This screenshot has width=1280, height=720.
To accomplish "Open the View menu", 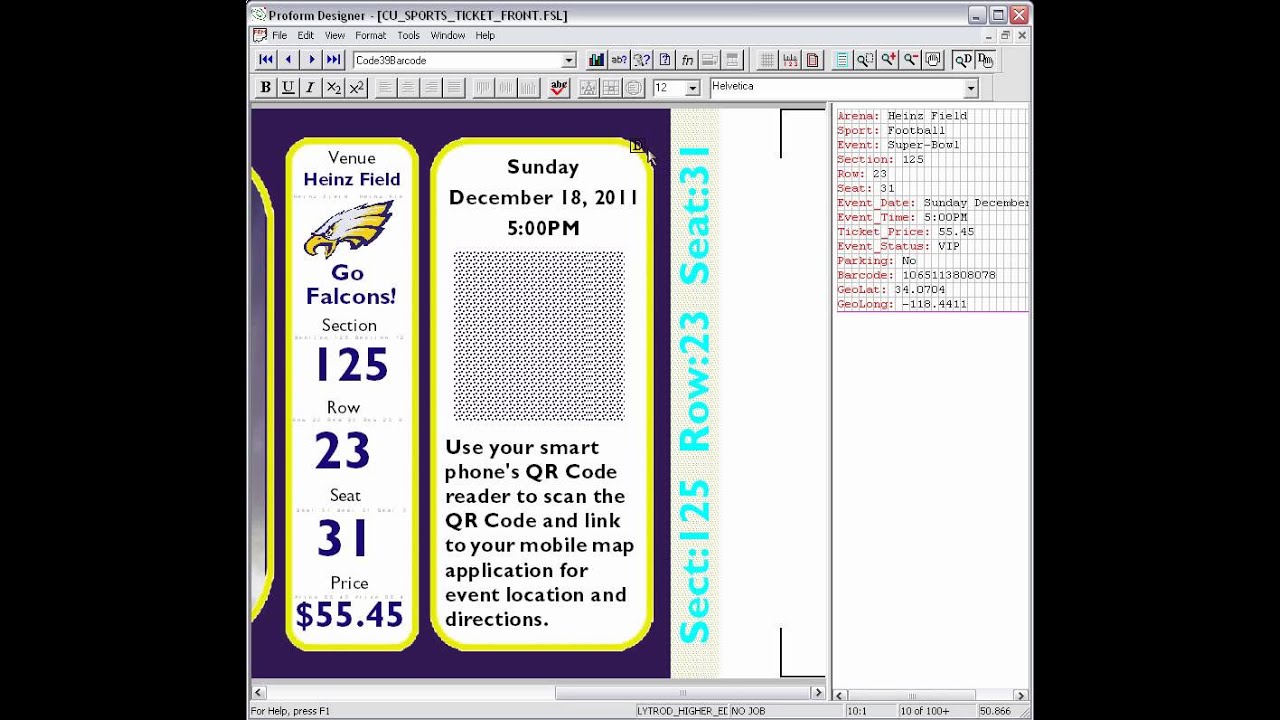I will point(334,35).
